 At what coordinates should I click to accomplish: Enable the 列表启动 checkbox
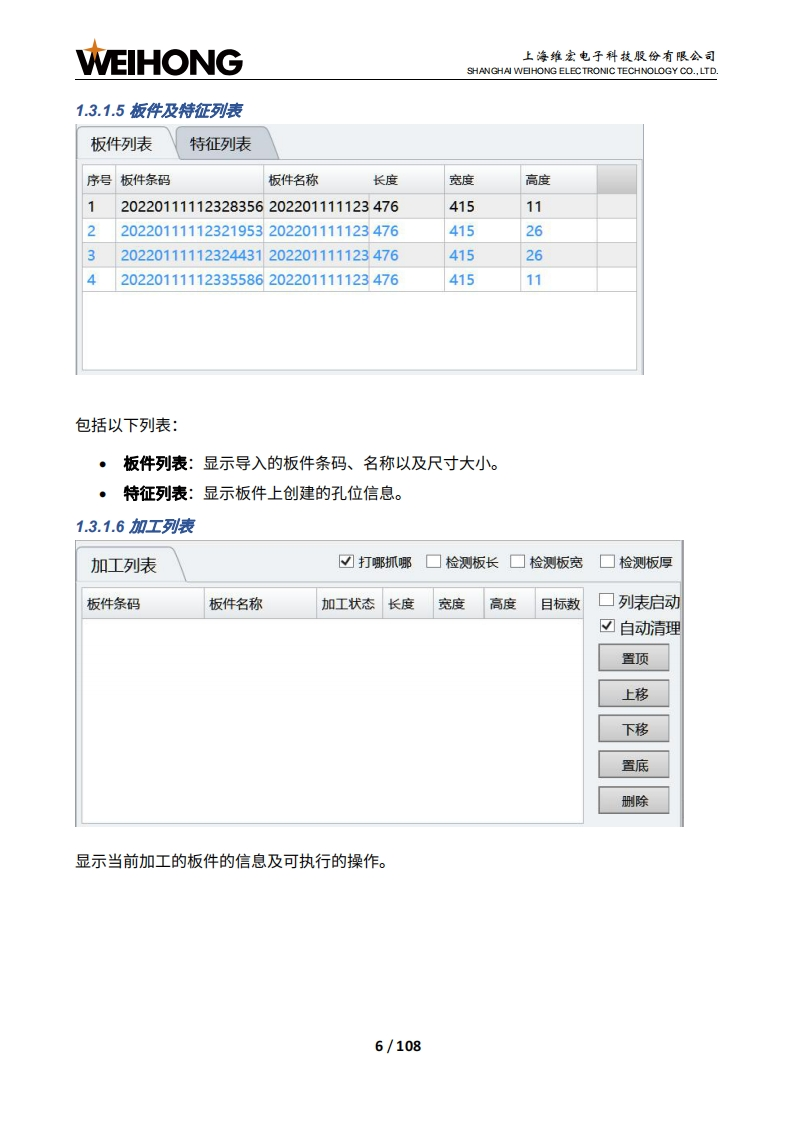pyautogui.click(x=606, y=600)
